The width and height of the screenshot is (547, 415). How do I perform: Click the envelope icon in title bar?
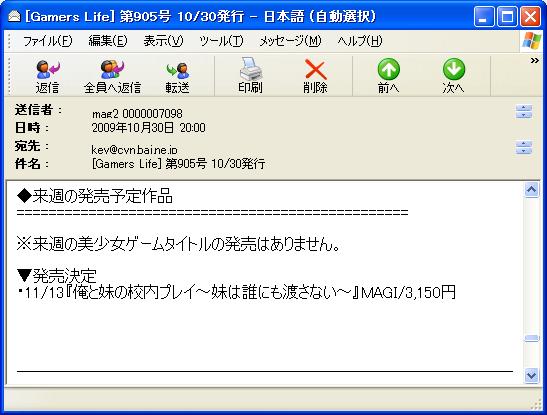(14, 16)
